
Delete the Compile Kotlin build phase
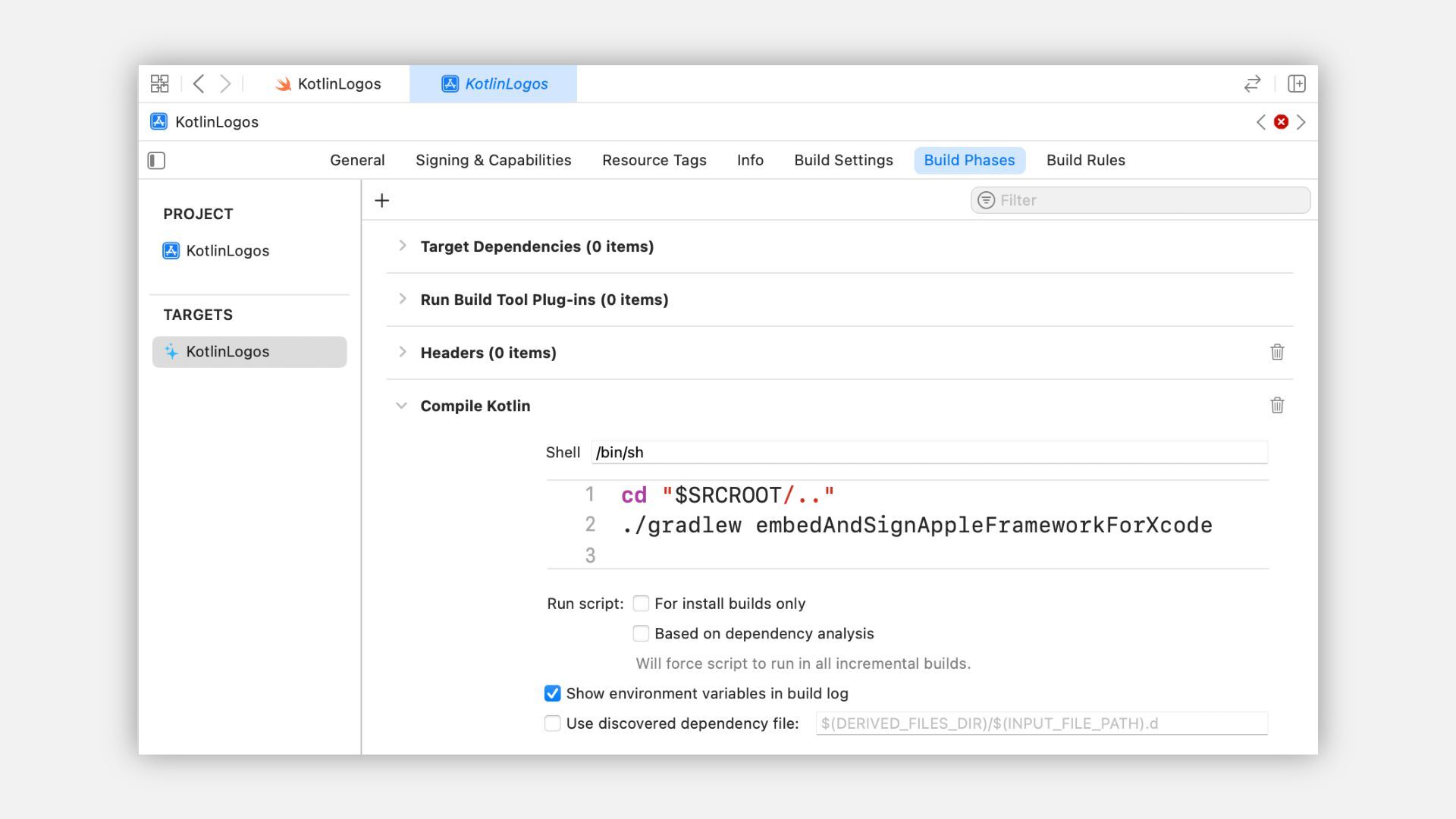click(1277, 406)
